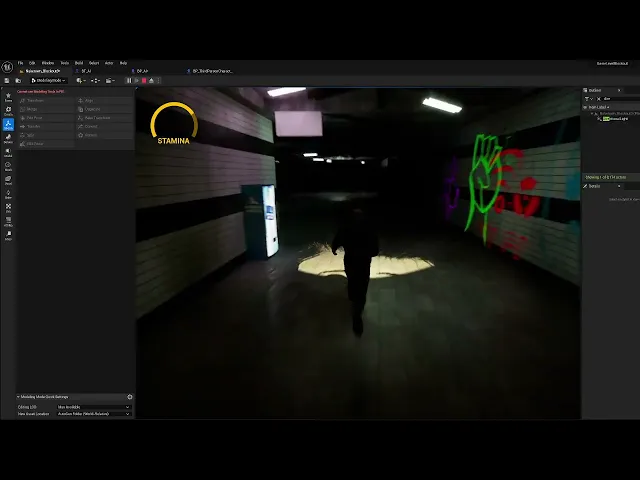Collapse the level root row in Outliner
The width and height of the screenshot is (640, 480).
click(x=592, y=113)
